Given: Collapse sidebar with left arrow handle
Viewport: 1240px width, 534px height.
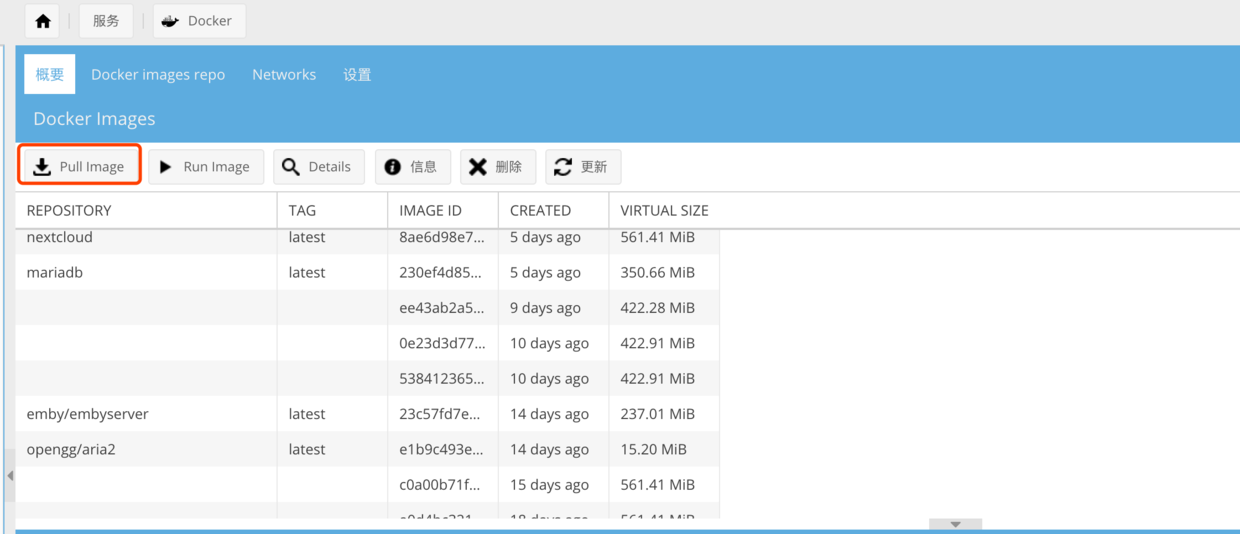Looking at the screenshot, I should click(9, 476).
